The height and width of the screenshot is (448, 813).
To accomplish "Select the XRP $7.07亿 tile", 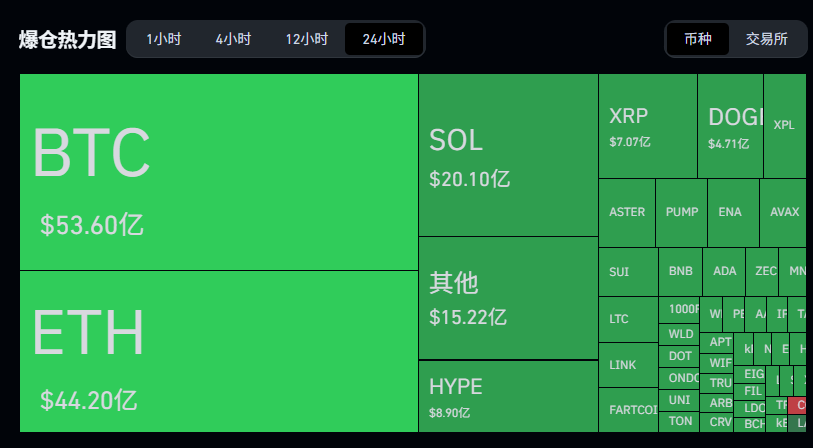I will (648, 126).
